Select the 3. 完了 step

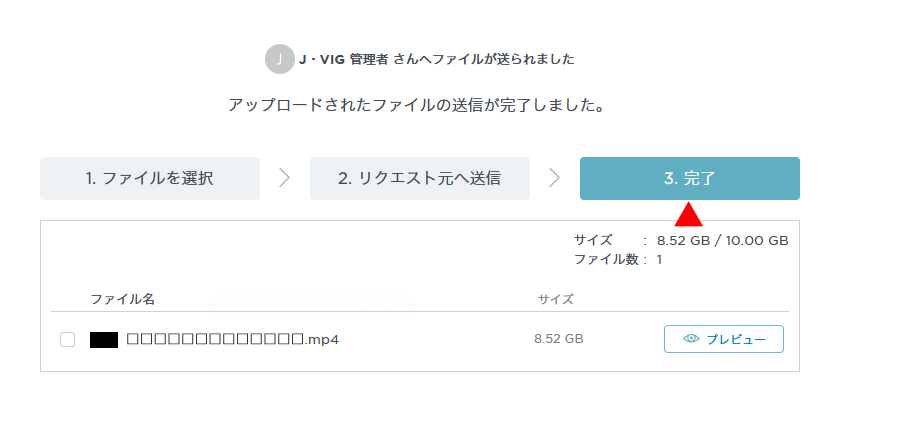(x=690, y=178)
